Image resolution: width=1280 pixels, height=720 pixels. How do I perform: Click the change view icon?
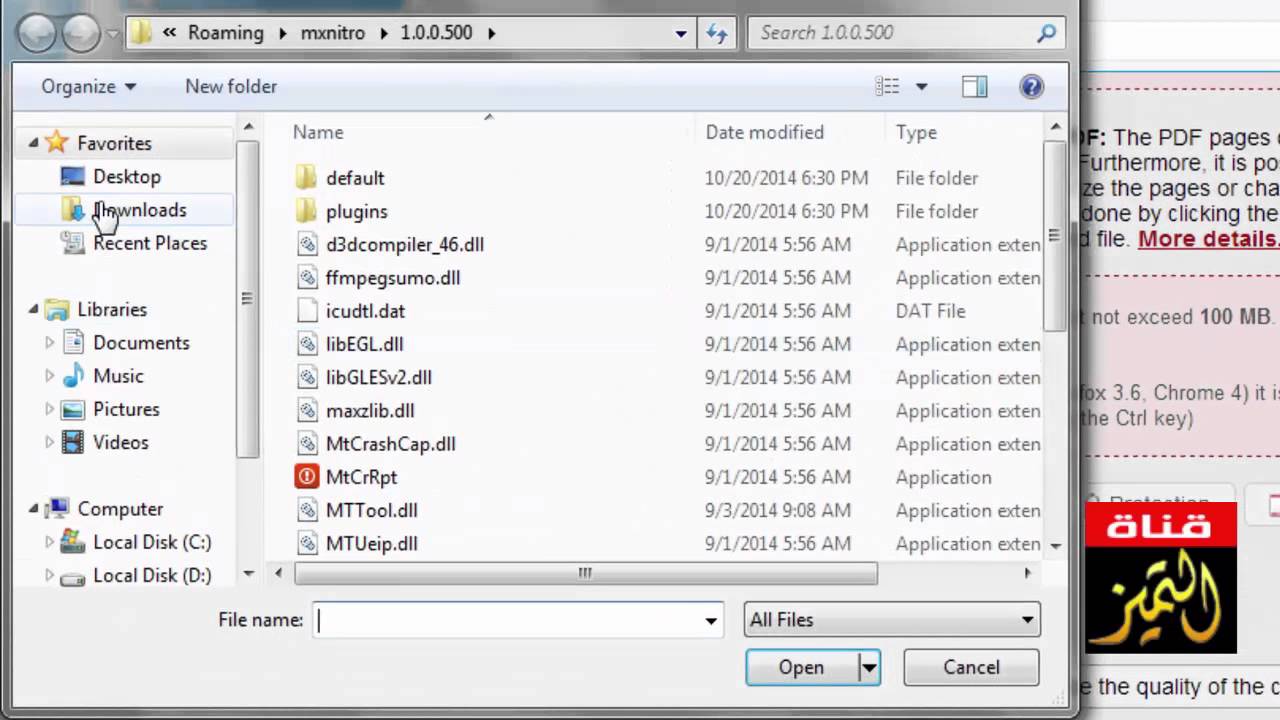[x=887, y=87]
